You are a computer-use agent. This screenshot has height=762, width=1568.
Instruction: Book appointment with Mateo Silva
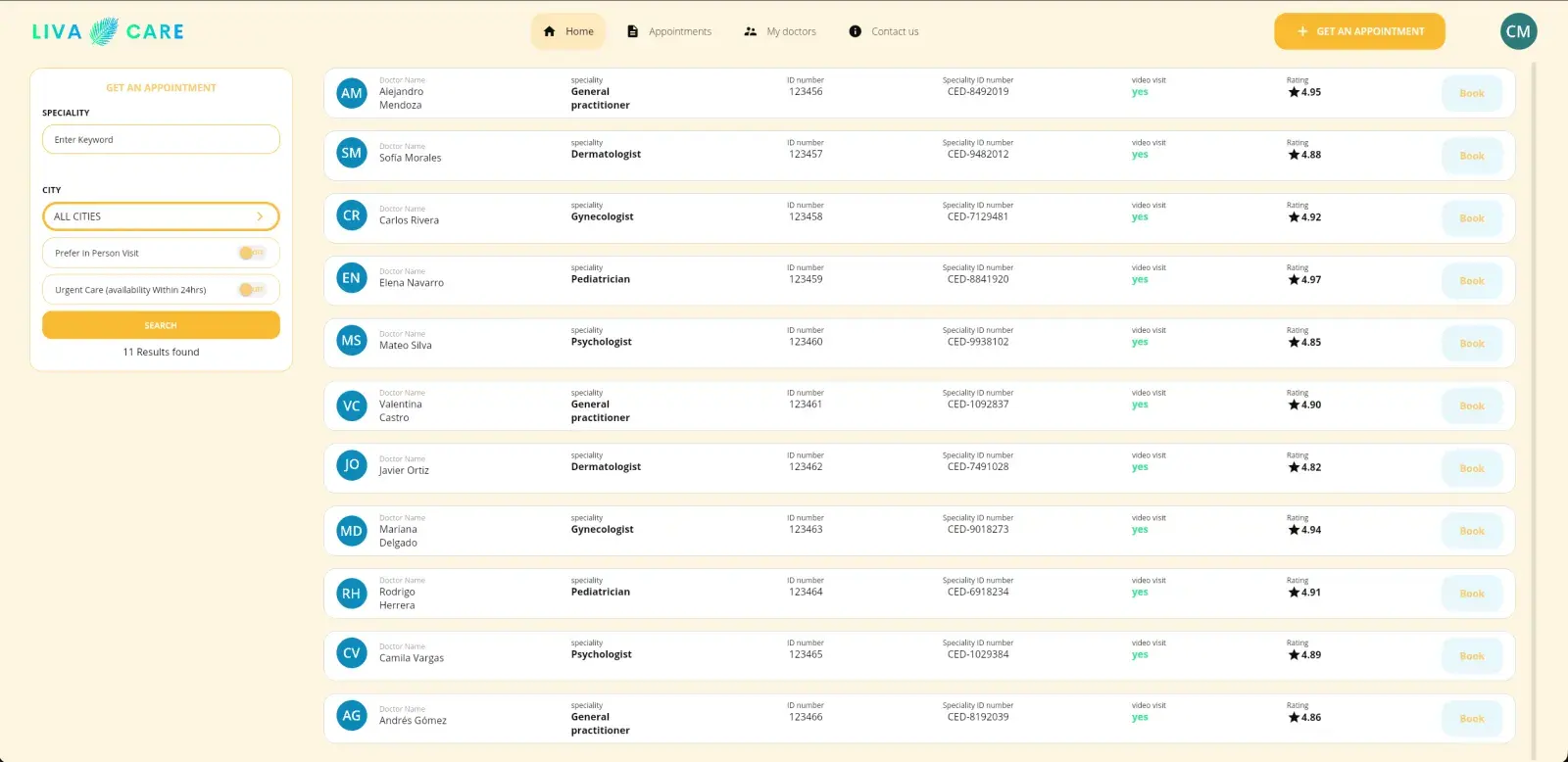point(1472,344)
